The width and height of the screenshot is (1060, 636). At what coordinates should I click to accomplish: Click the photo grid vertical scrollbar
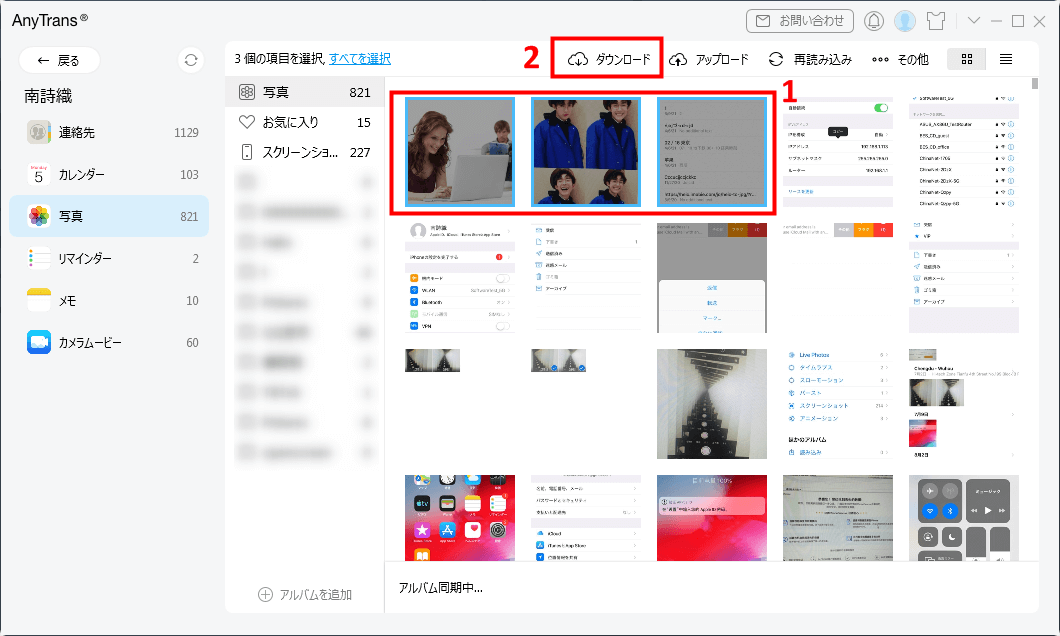point(1035,84)
